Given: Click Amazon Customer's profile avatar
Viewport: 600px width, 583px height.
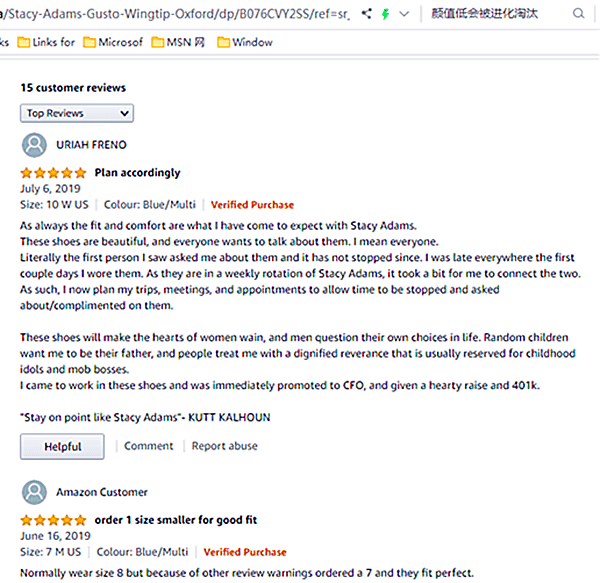Looking at the screenshot, I should 34,492.
